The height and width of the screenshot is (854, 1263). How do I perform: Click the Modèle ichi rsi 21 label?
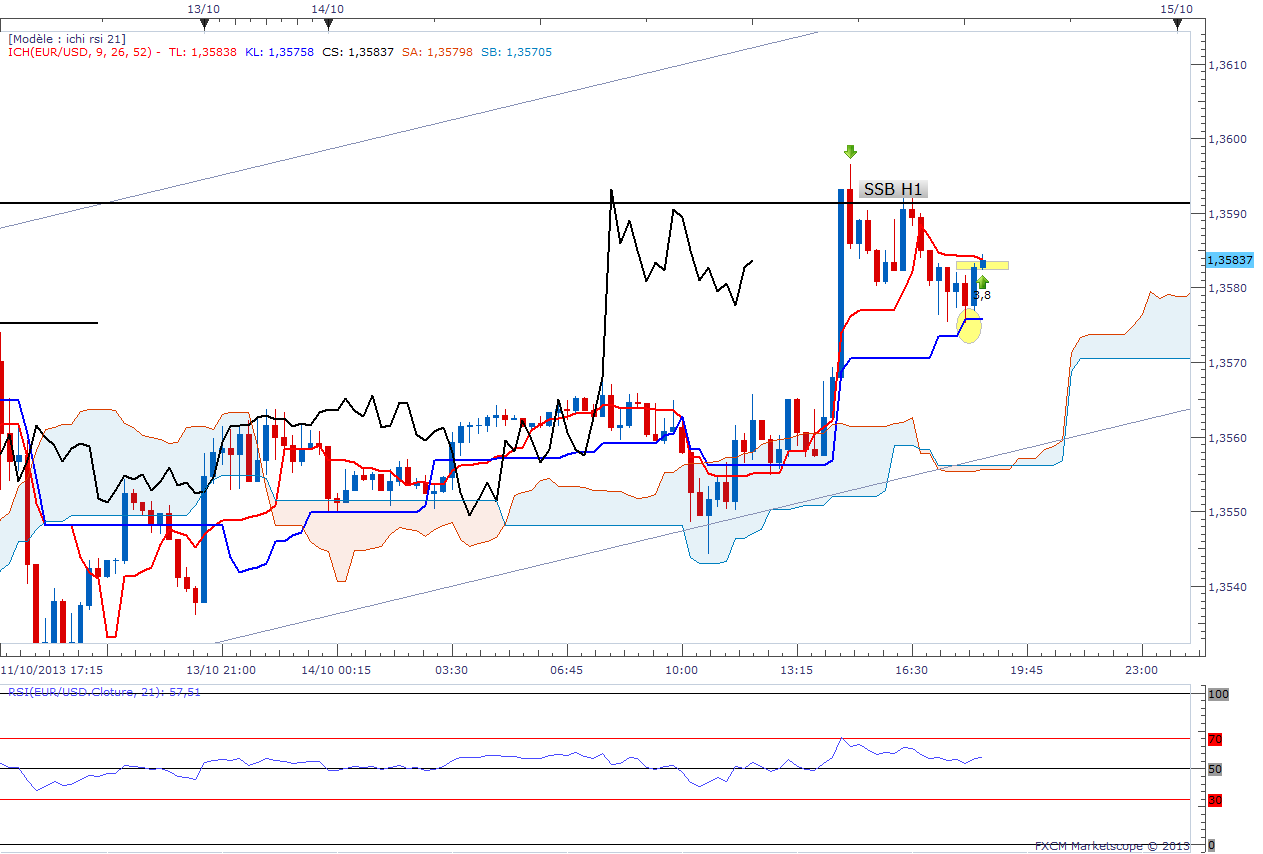coord(67,38)
